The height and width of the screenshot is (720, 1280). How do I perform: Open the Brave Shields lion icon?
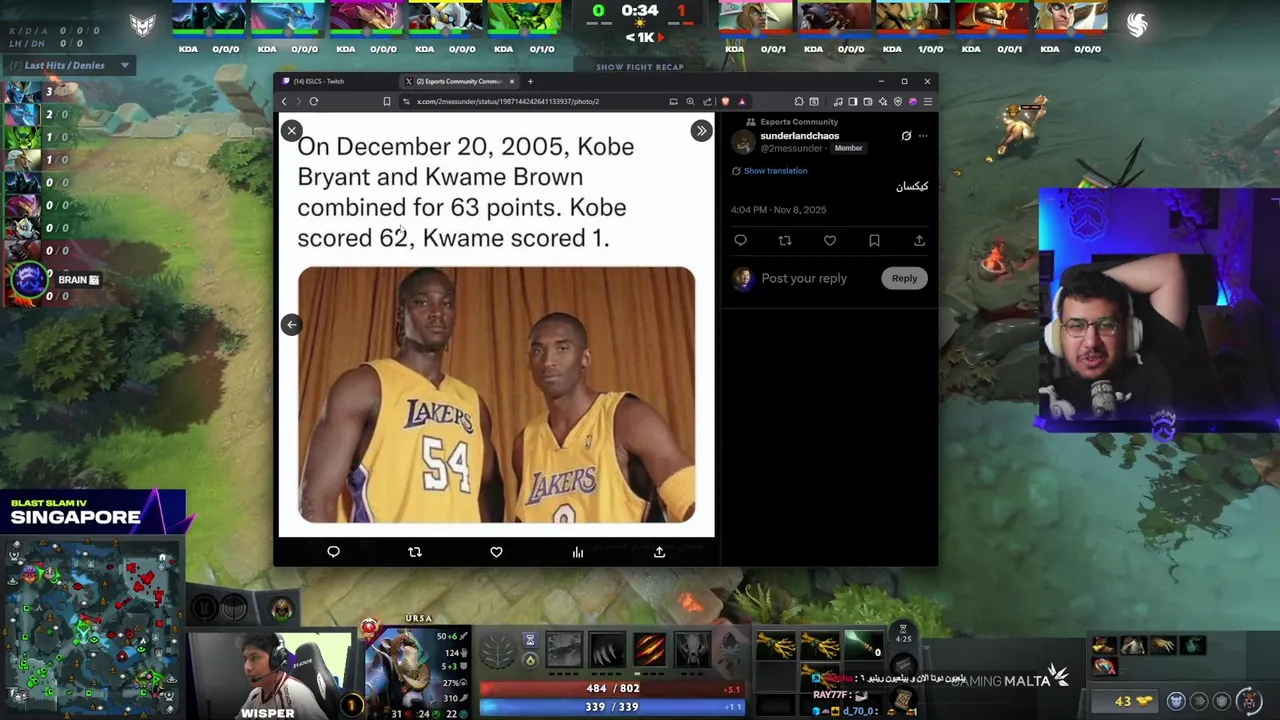coord(725,101)
